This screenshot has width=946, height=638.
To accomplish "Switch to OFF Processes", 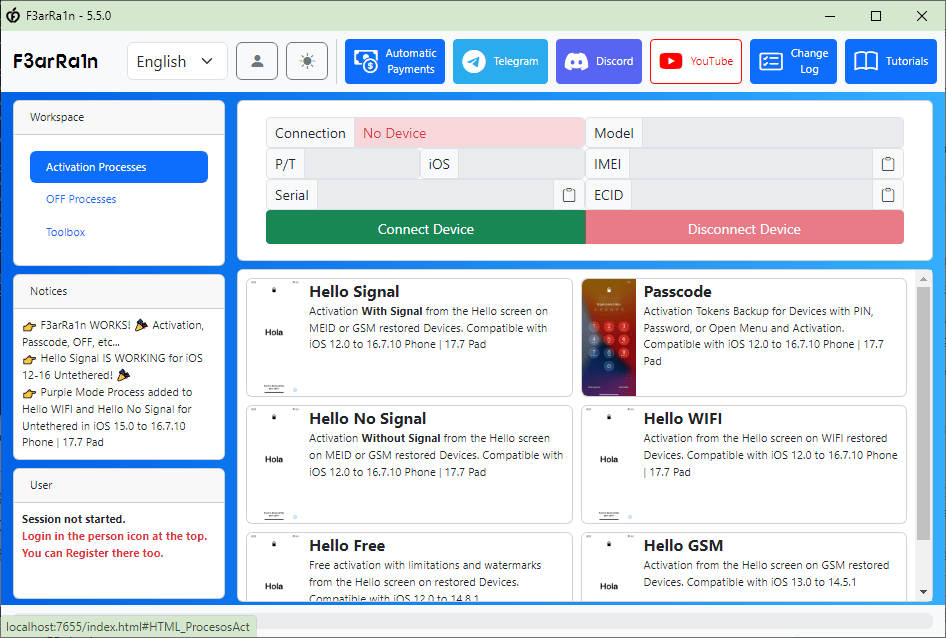I will (x=80, y=199).
